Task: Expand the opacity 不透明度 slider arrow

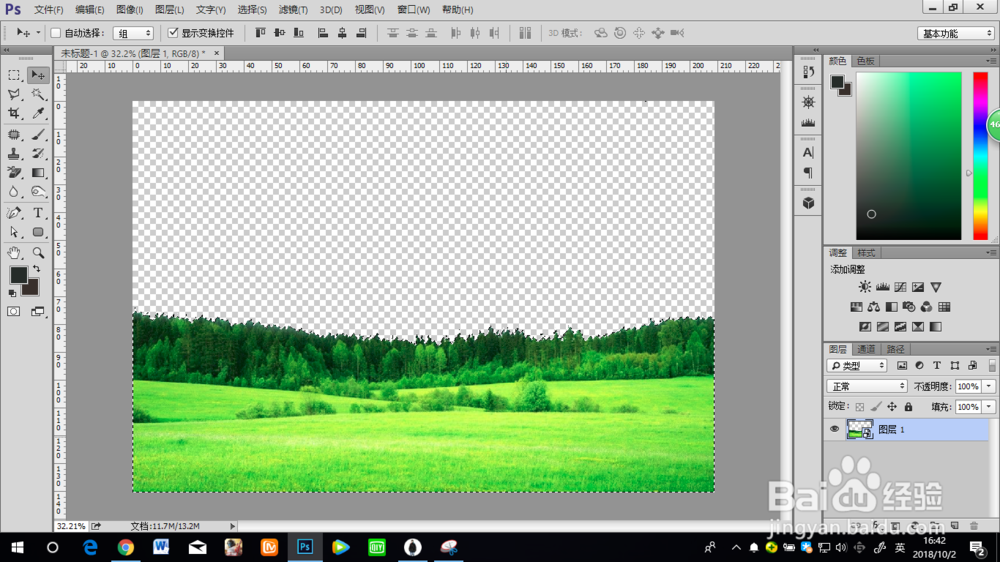Action: 989,387
